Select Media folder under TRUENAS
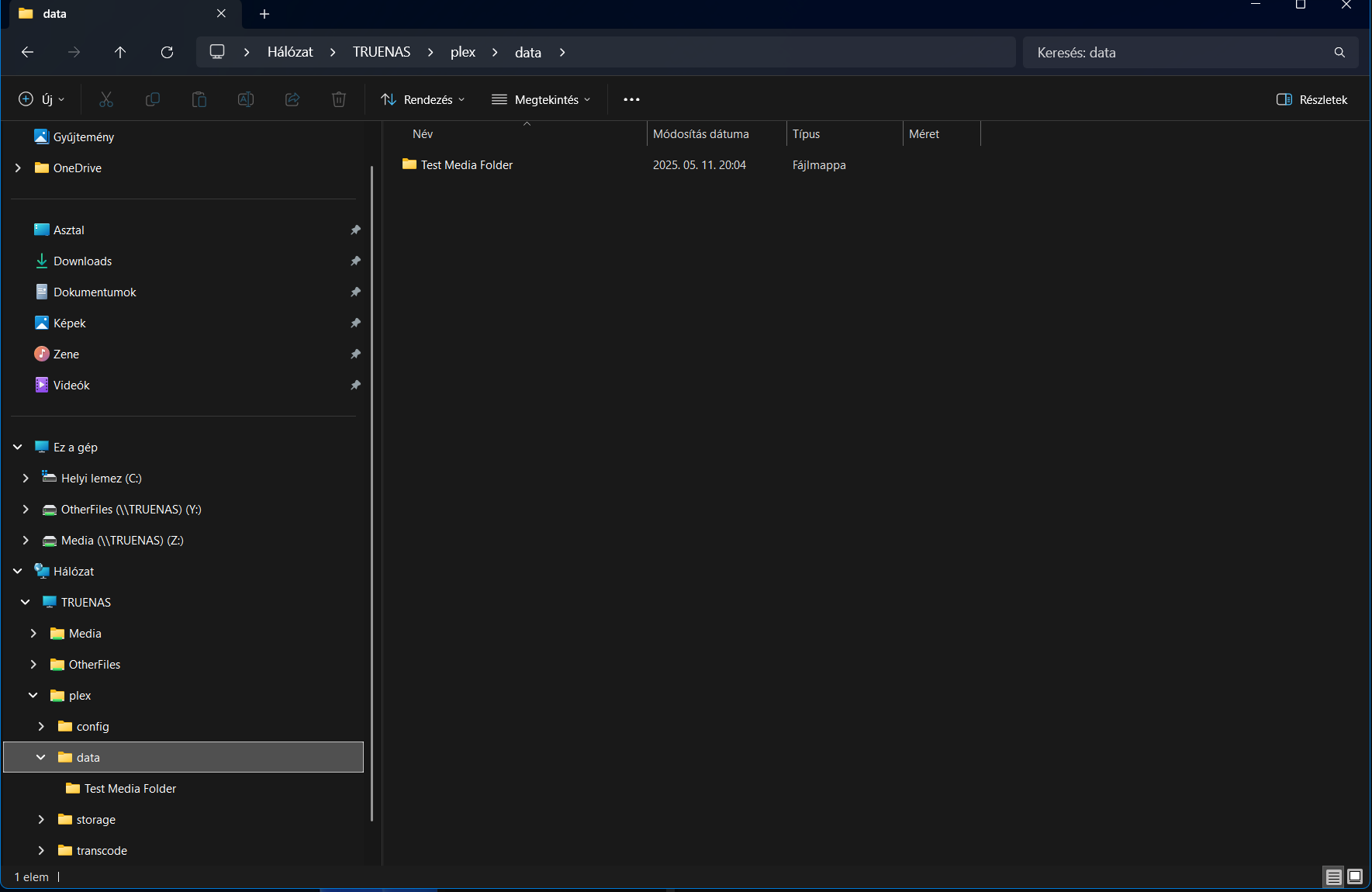This screenshot has height=892, width=1372. [85, 633]
